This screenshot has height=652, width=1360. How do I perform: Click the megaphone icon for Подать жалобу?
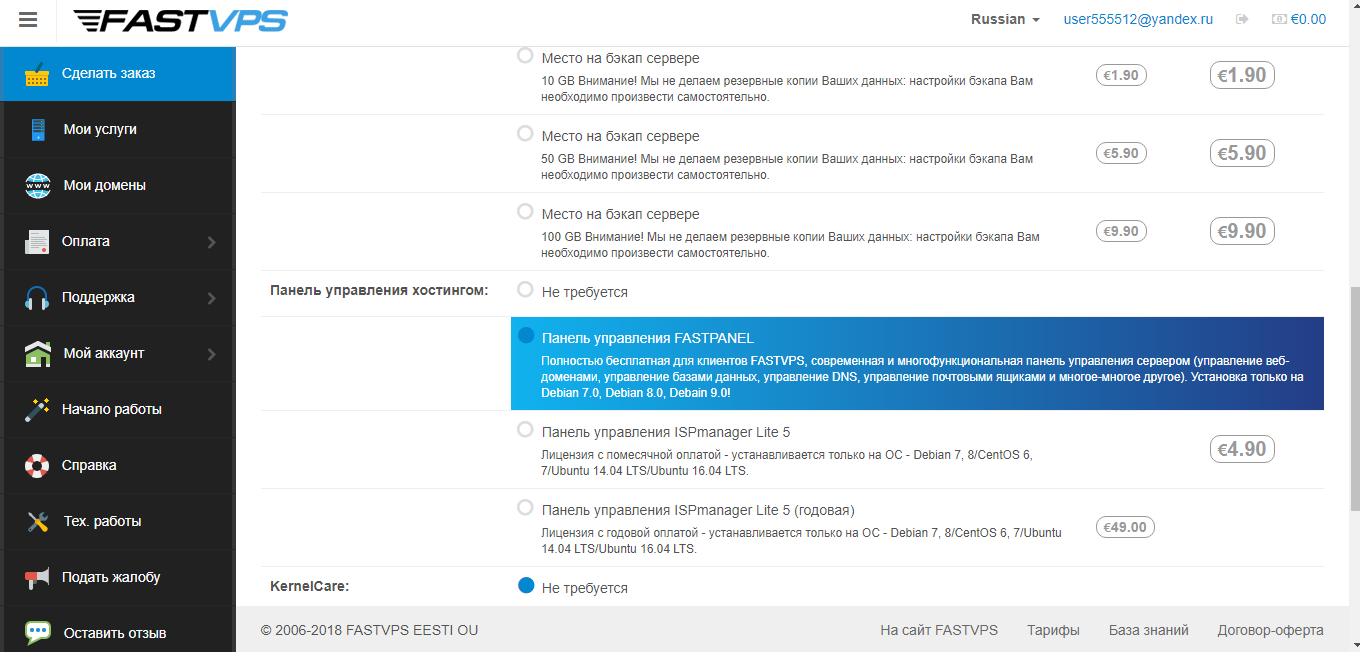point(38,578)
